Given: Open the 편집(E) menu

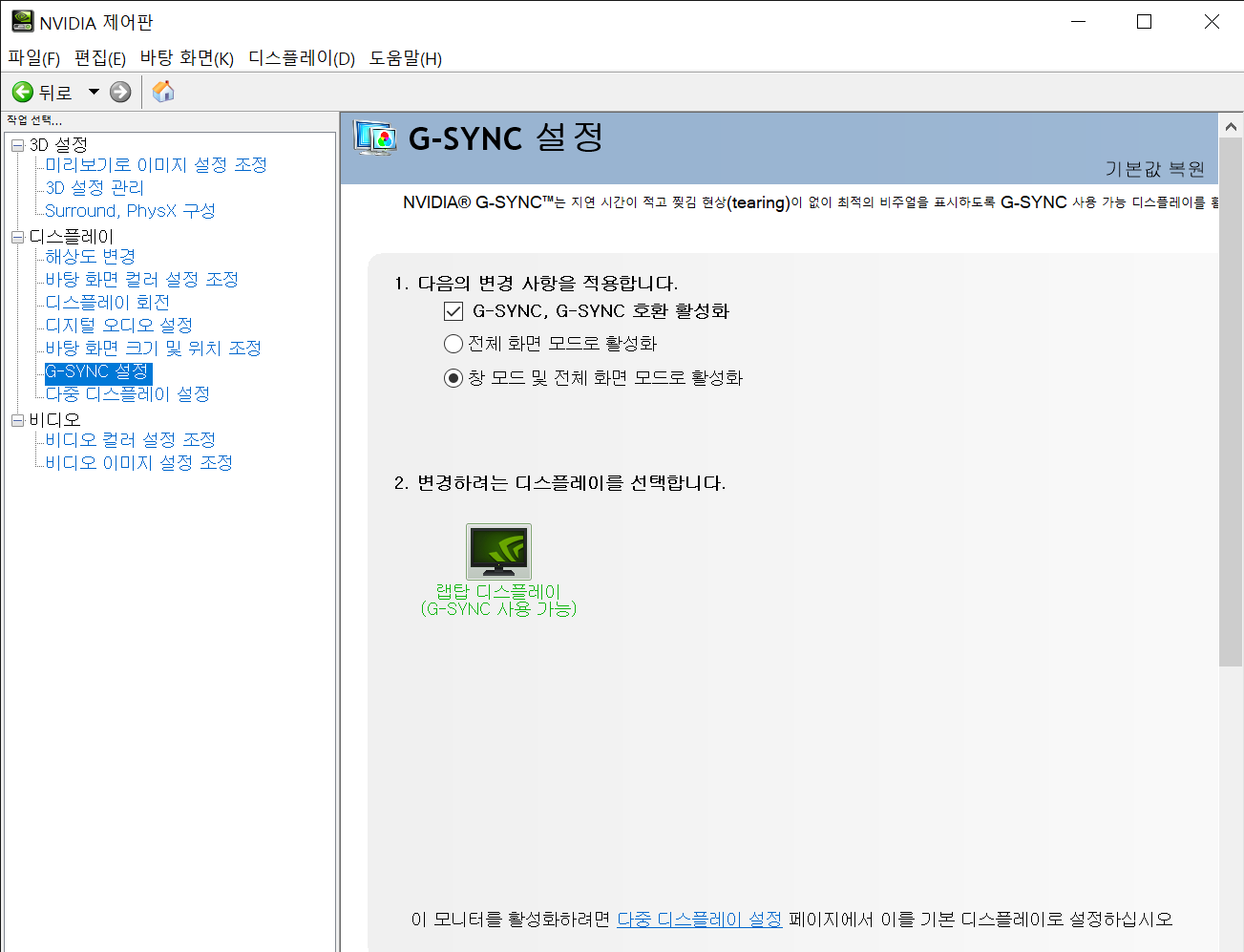Looking at the screenshot, I should click(100, 58).
